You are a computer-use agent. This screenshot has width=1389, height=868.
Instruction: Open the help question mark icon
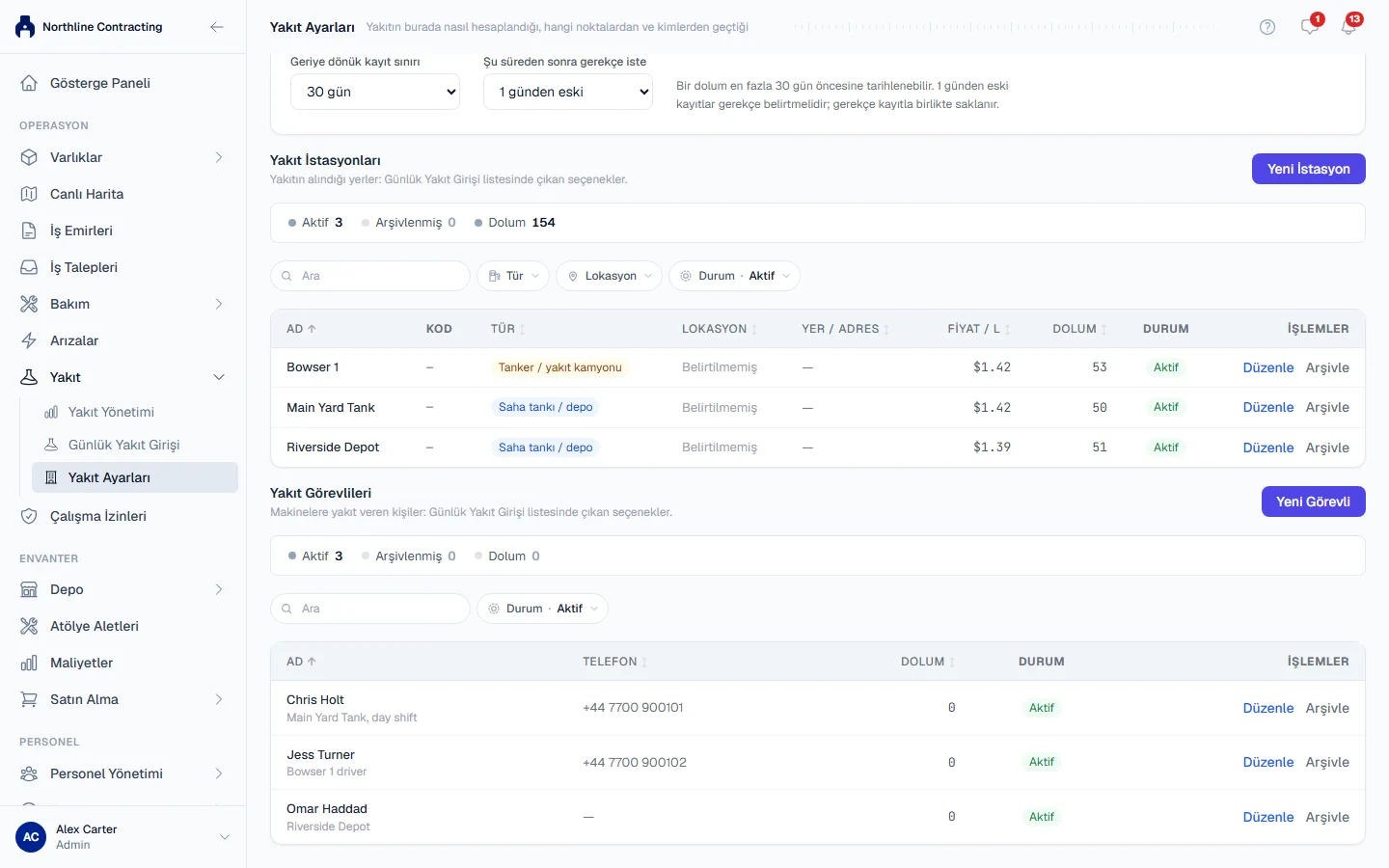(1267, 27)
